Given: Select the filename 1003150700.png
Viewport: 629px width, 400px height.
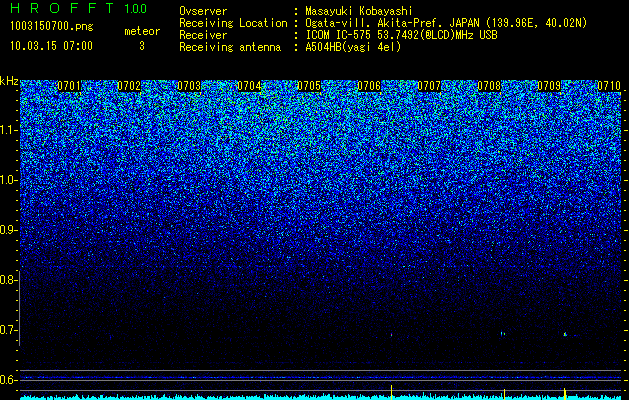Looking at the screenshot, I should (x=52, y=26).
